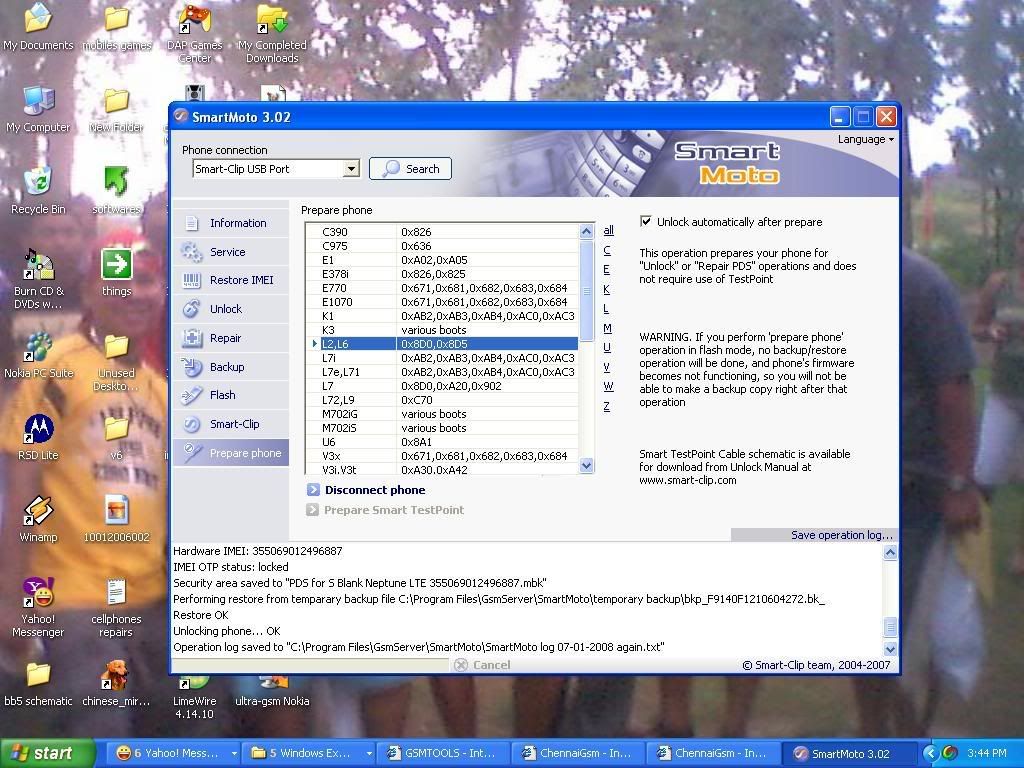Click scroll up arrow of operation log
Image resolution: width=1024 pixels, height=768 pixels.
(890, 552)
